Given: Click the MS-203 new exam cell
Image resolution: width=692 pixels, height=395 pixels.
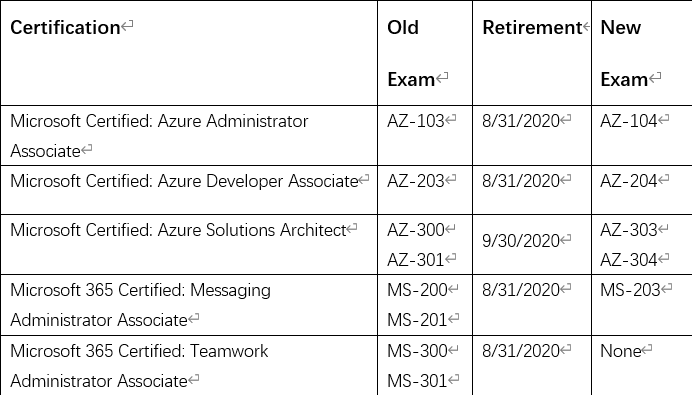Looking at the screenshot, I should pyautogui.click(x=642, y=305).
